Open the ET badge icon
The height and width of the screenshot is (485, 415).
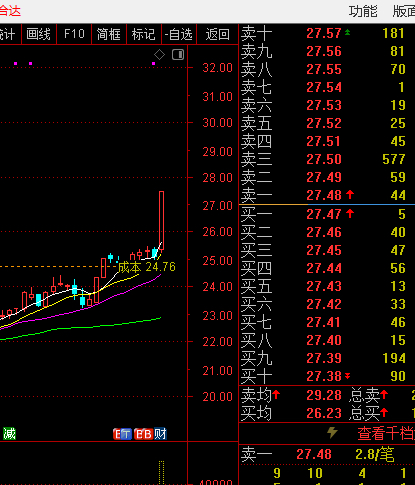point(123,434)
